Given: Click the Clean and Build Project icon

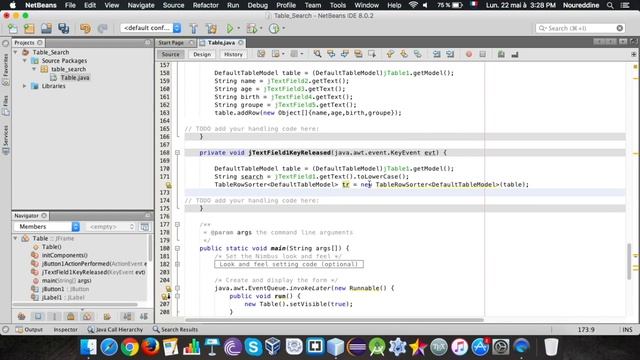Looking at the screenshot, I should [x=211, y=28].
